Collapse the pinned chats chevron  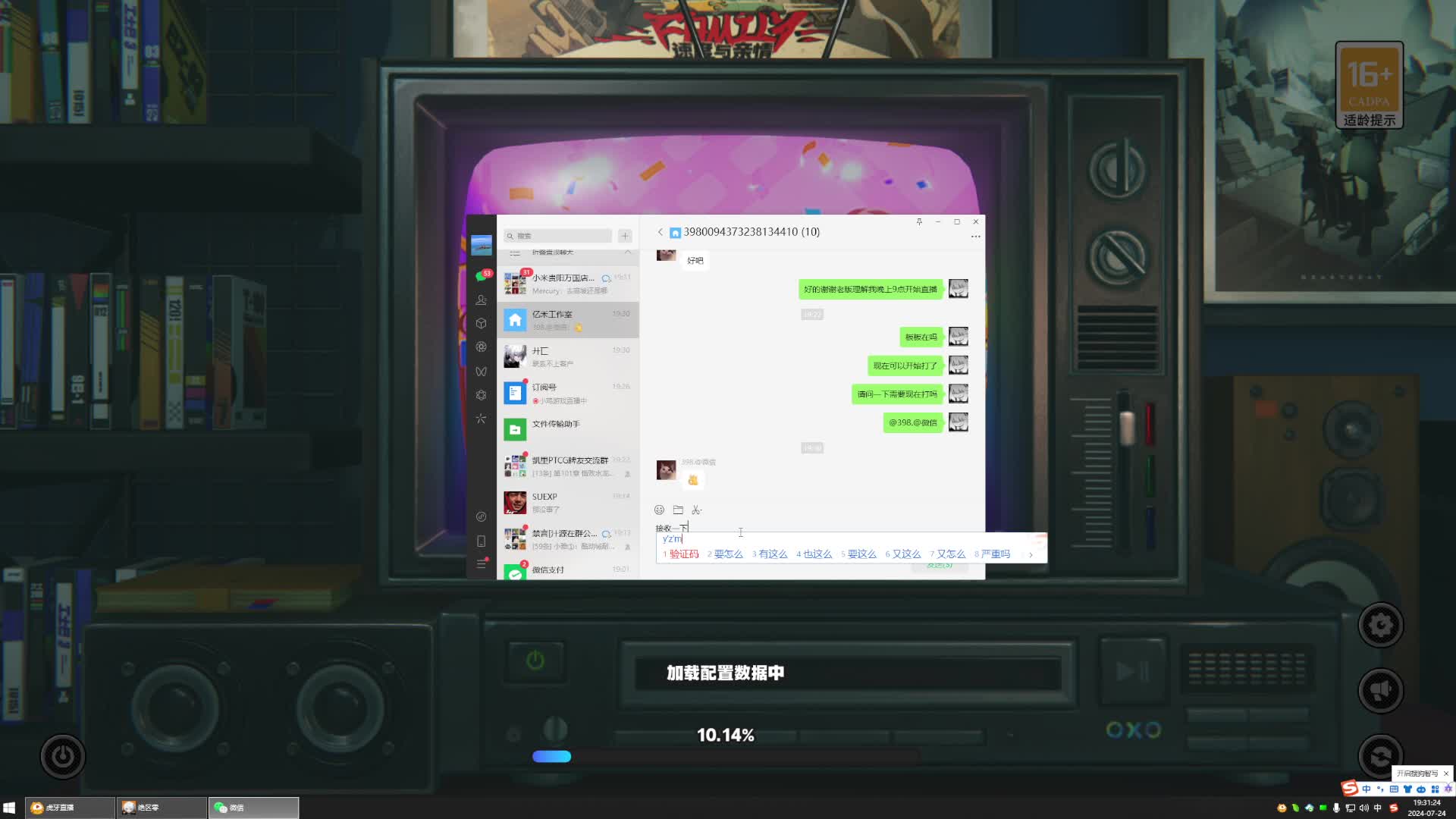628,252
